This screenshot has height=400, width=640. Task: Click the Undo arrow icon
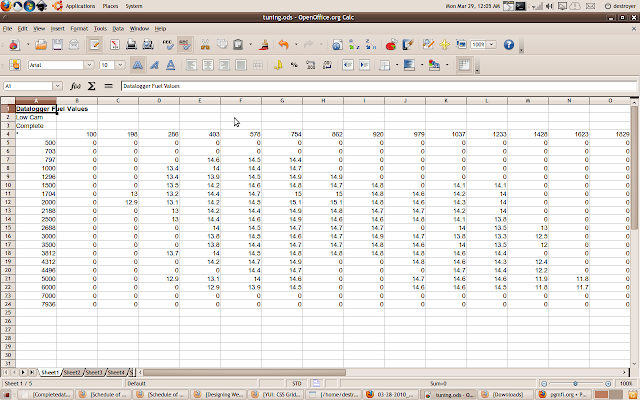[x=284, y=45]
